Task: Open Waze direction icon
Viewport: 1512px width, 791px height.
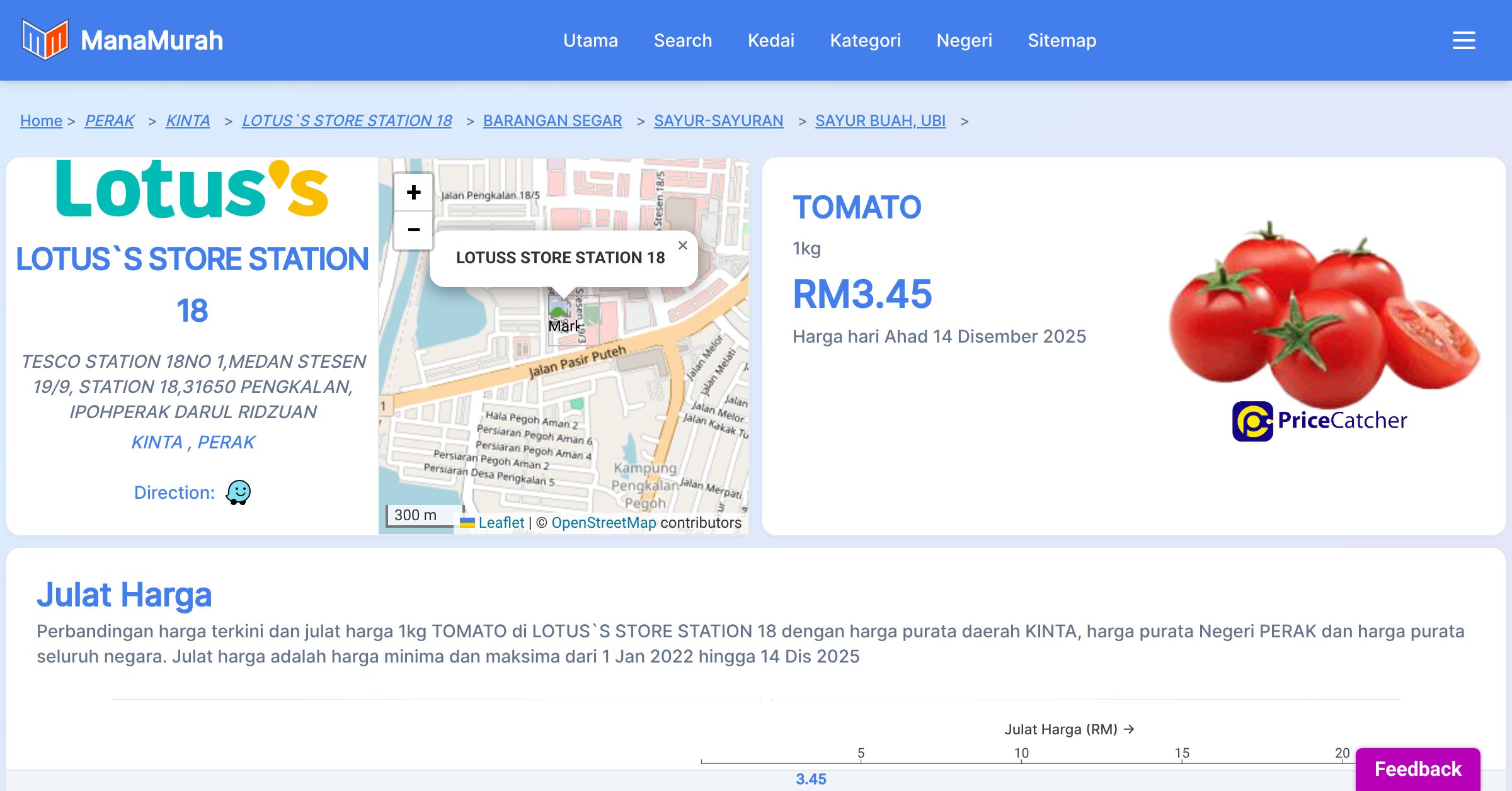Action: (x=238, y=492)
